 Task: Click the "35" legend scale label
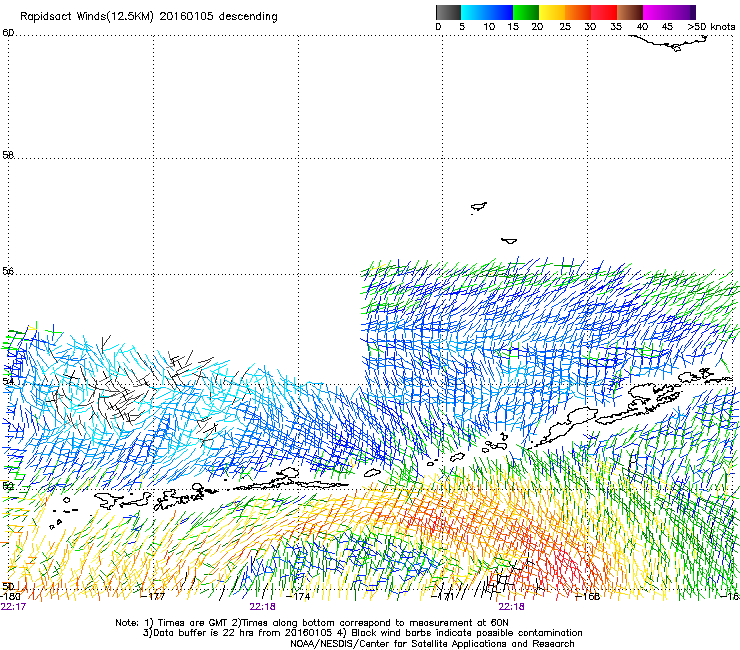point(616,26)
